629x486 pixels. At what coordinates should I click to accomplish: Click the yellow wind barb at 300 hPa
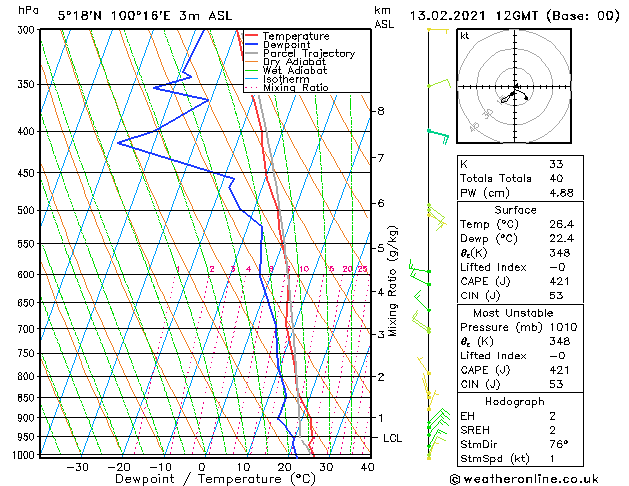pos(438,30)
